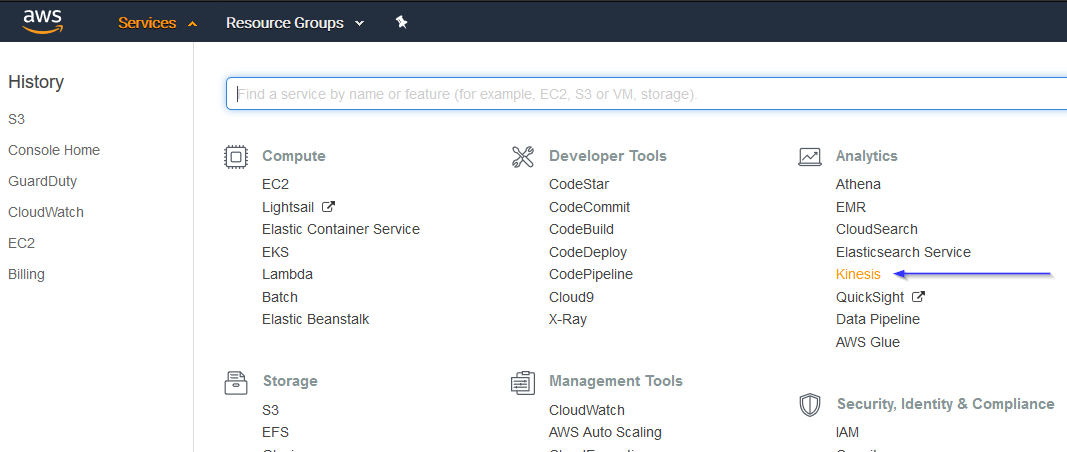
Task: Open EFS service
Action: [x=275, y=432]
